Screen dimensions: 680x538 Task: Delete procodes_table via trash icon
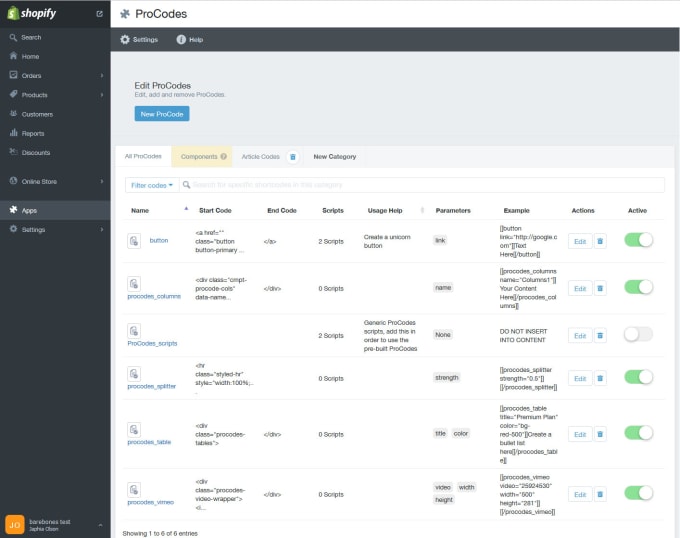(x=600, y=434)
